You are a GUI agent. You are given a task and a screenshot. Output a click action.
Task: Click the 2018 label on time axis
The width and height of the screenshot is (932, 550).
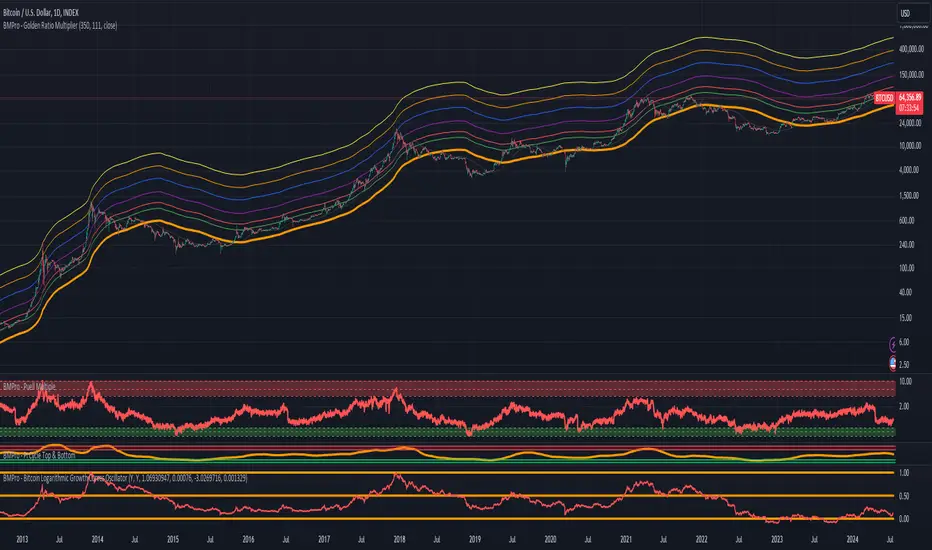point(399,539)
